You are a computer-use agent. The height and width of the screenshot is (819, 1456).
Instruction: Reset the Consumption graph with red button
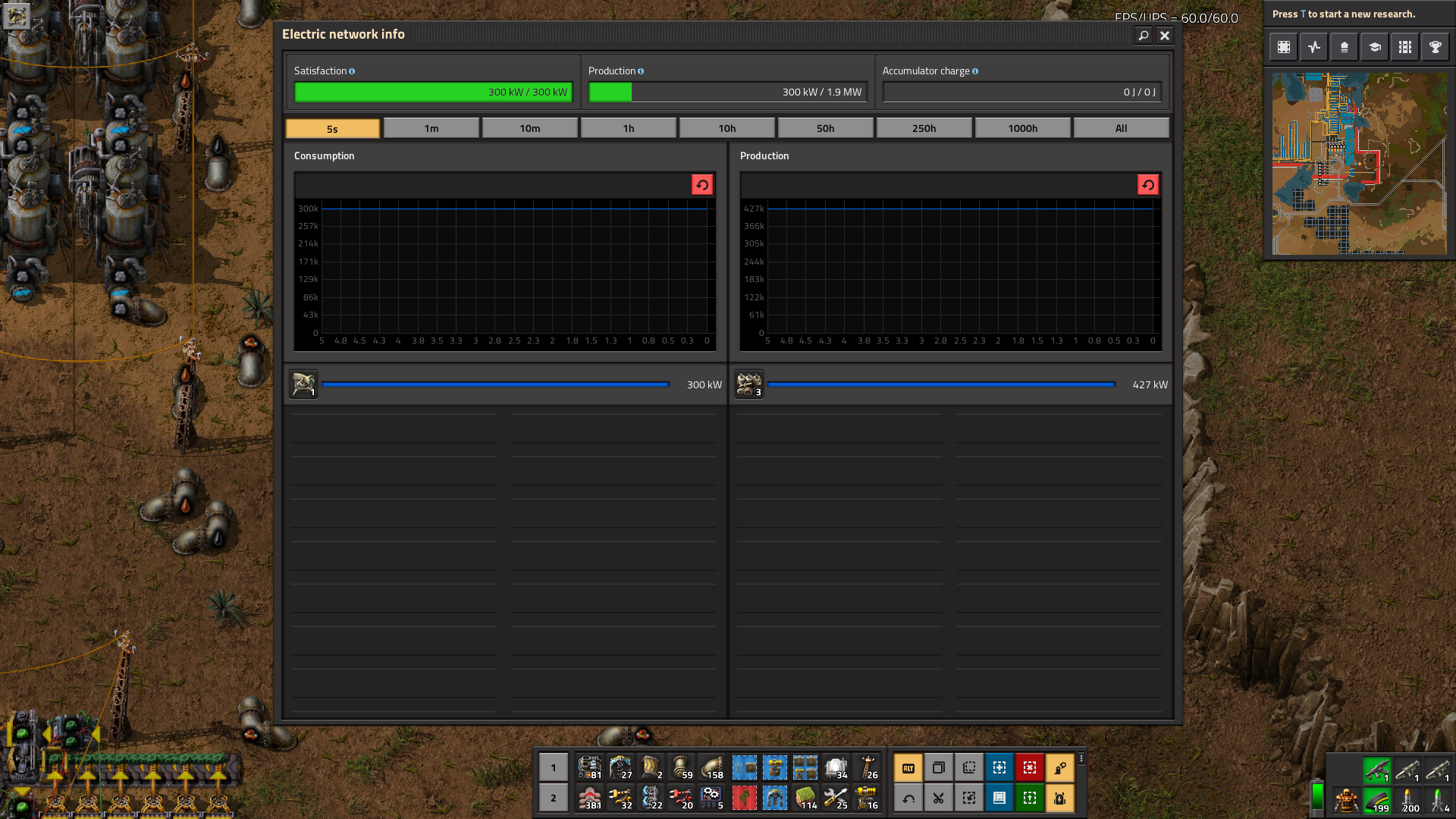[702, 185]
